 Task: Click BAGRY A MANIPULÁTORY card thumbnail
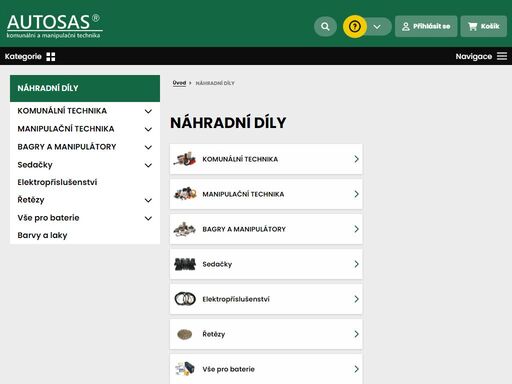(185, 229)
